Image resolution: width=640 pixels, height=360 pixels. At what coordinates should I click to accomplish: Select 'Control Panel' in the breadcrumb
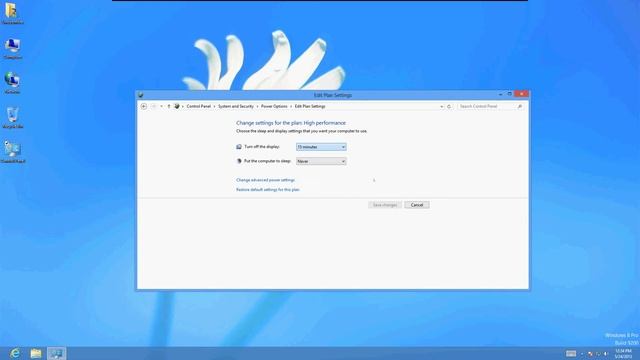(199, 107)
